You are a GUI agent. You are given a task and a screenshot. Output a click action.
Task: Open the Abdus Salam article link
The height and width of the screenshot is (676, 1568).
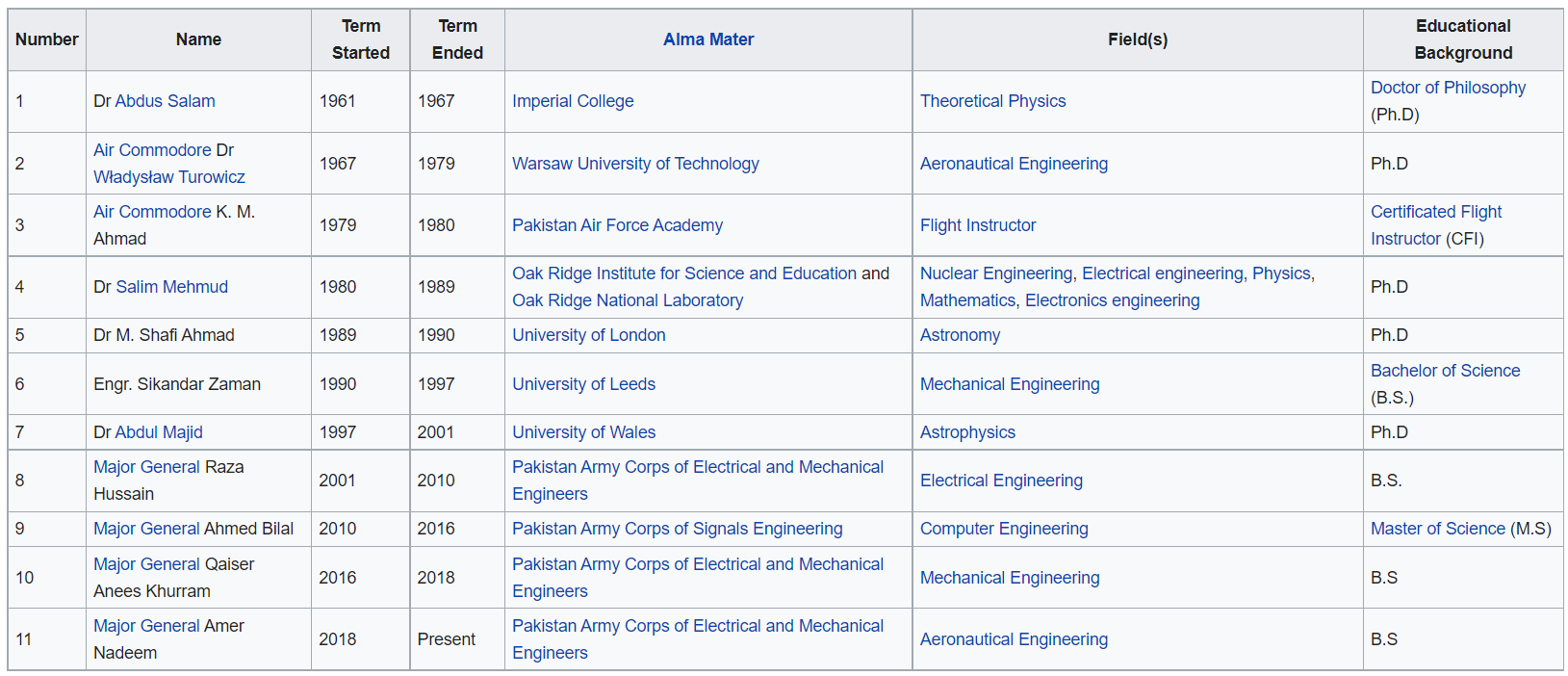click(x=165, y=101)
